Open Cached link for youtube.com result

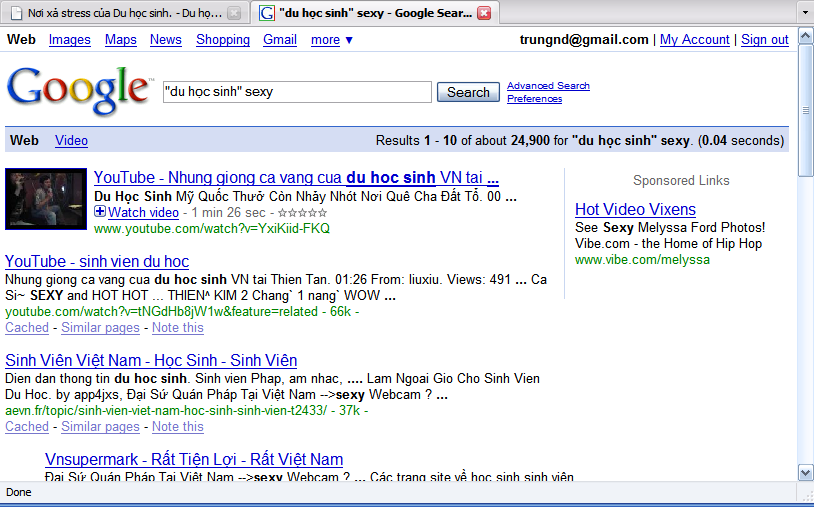[27, 328]
